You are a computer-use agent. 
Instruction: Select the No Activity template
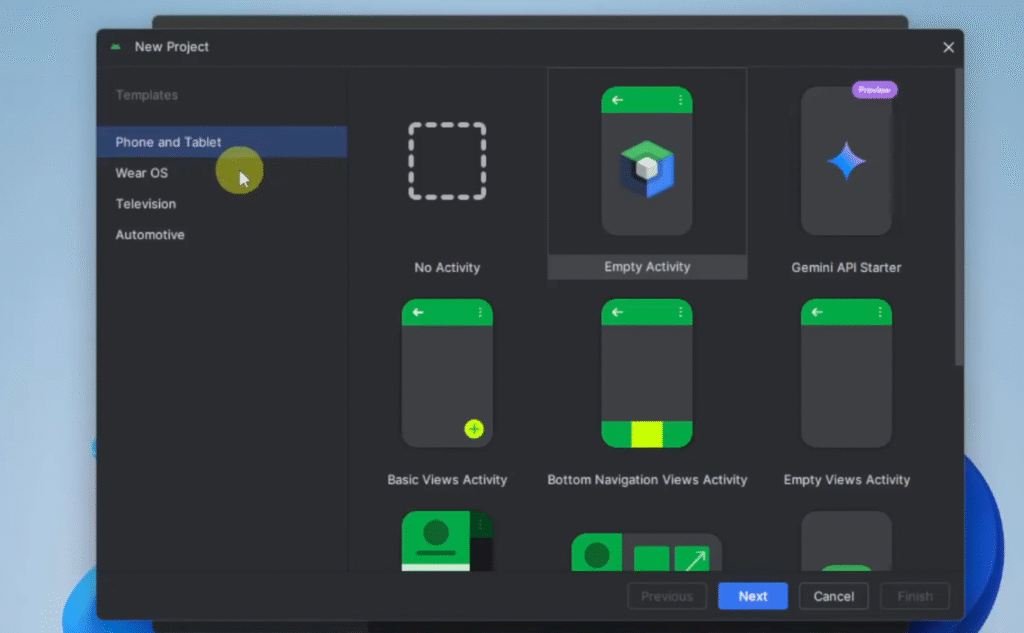click(447, 174)
